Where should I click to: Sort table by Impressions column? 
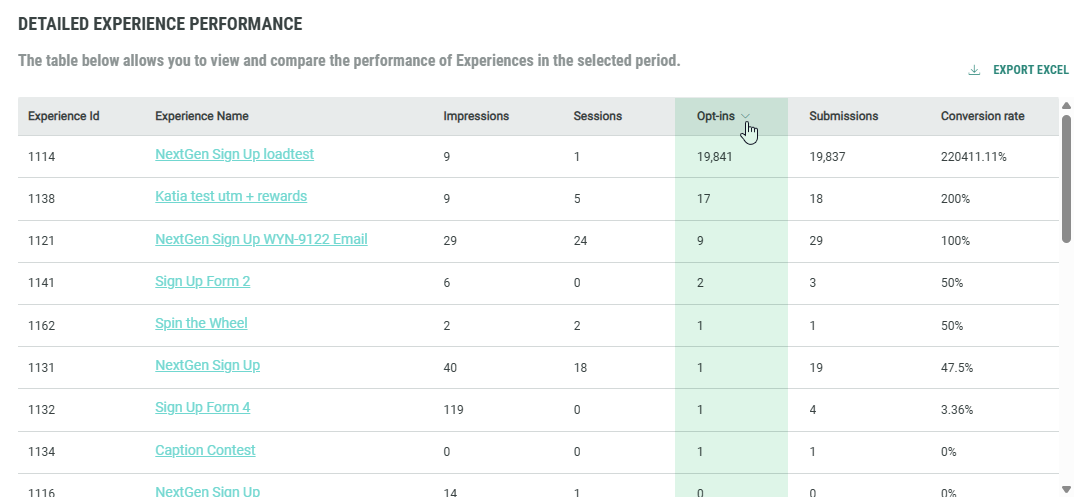[476, 116]
